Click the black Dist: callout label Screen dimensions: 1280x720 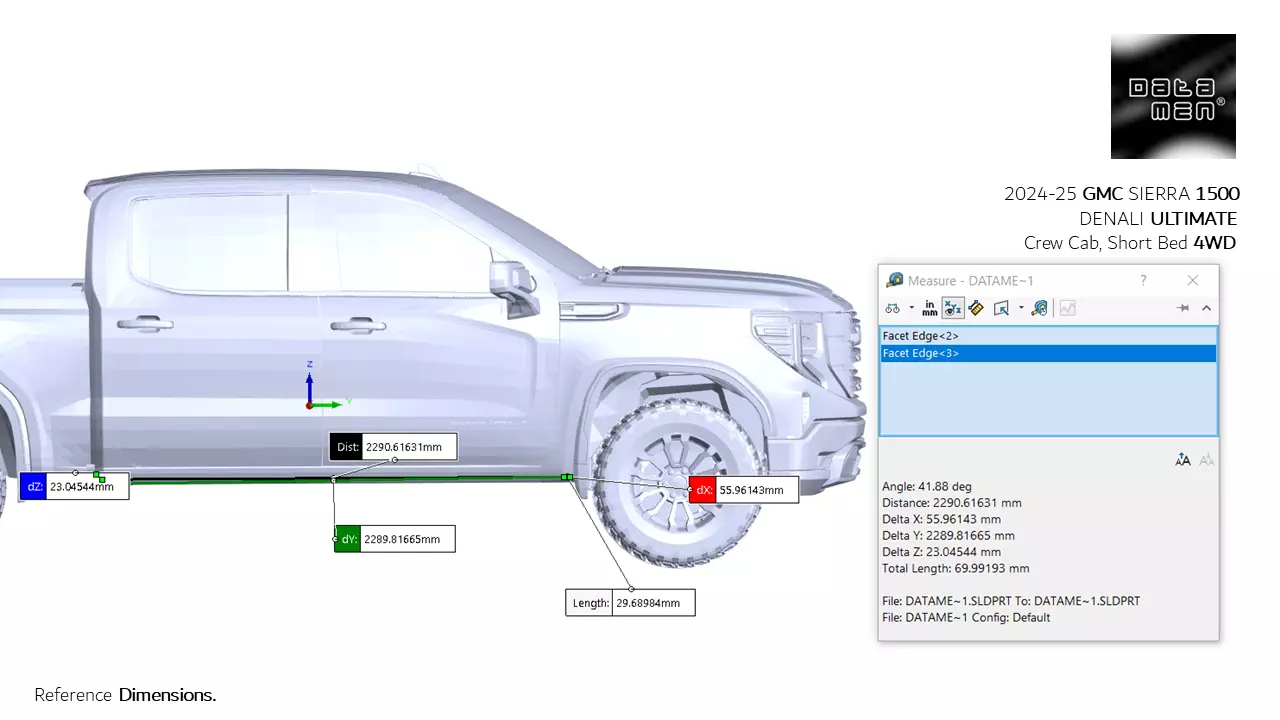(347, 447)
